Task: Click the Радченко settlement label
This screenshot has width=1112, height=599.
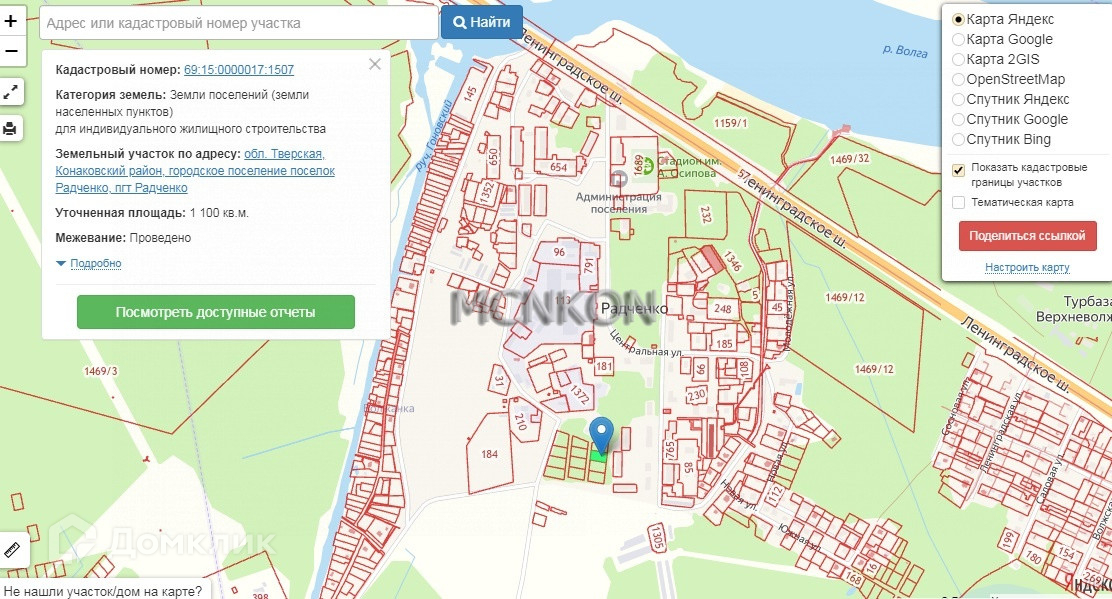Action: (x=634, y=309)
